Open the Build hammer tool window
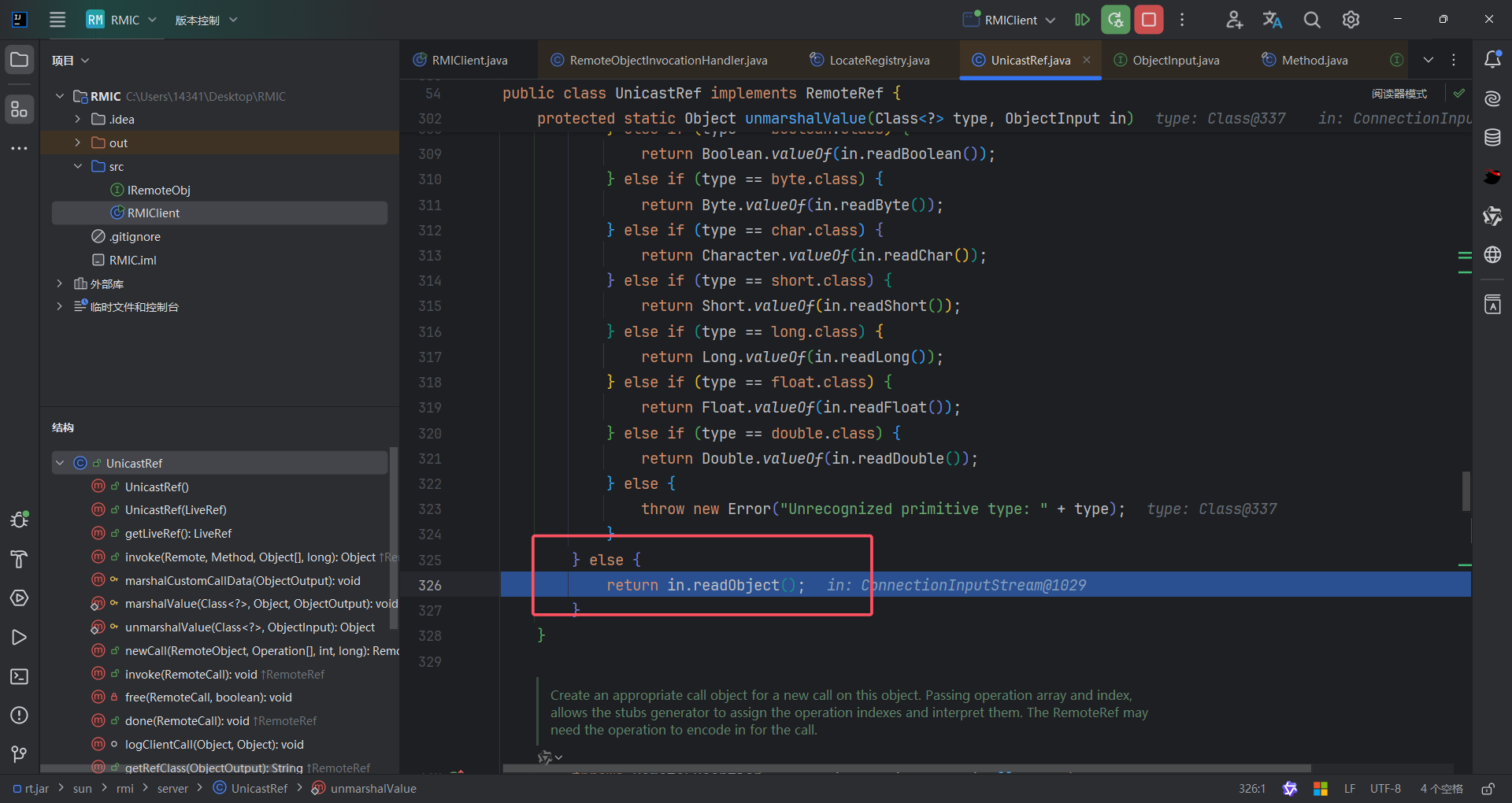Screen dimensions: 1512x803 click(x=19, y=559)
